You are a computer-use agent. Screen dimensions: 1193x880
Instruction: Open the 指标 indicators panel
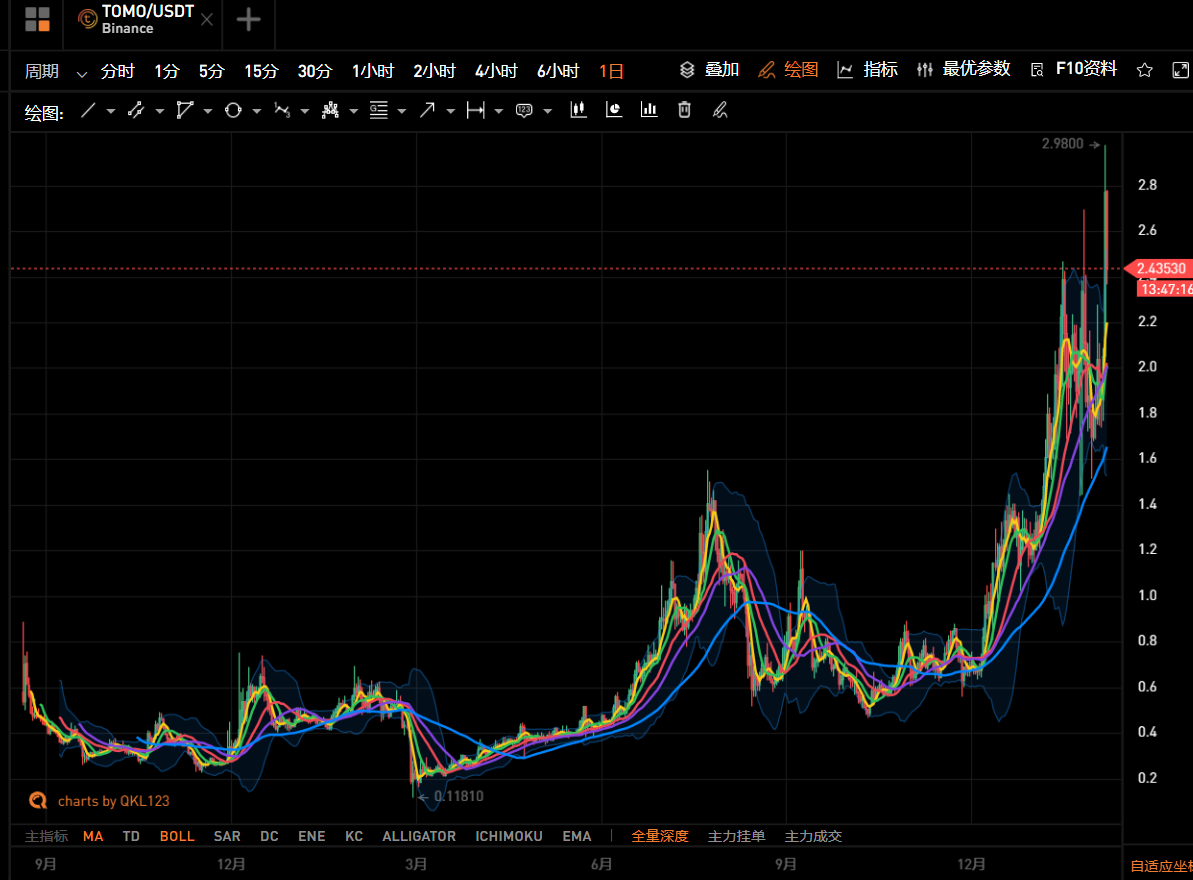click(868, 70)
